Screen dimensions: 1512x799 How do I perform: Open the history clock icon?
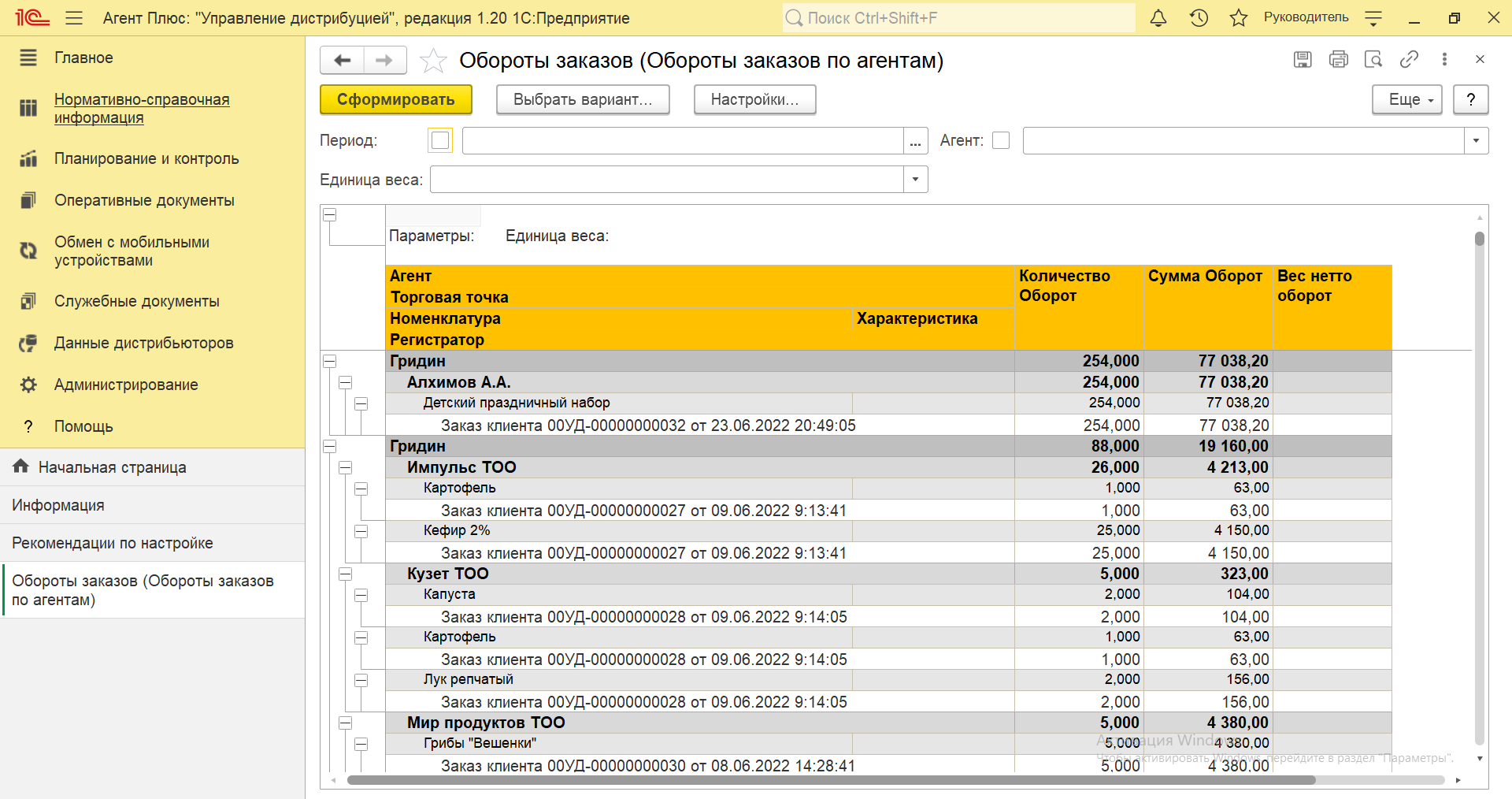(1199, 18)
